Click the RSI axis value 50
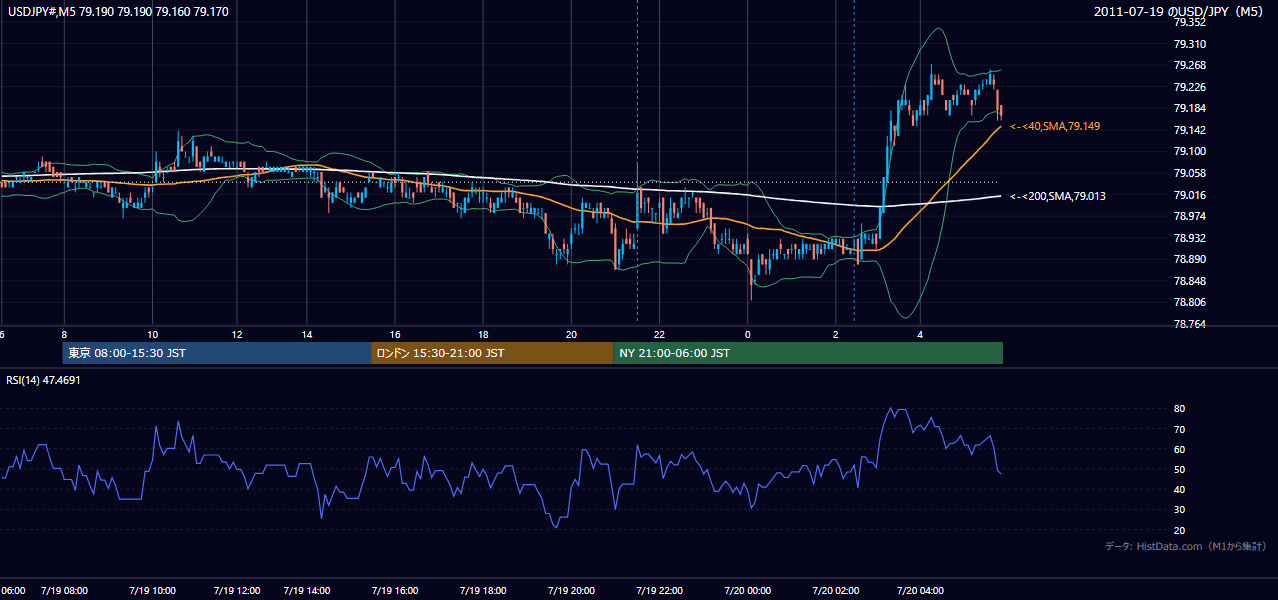Screen dimensions: 1278x600 1180,469
